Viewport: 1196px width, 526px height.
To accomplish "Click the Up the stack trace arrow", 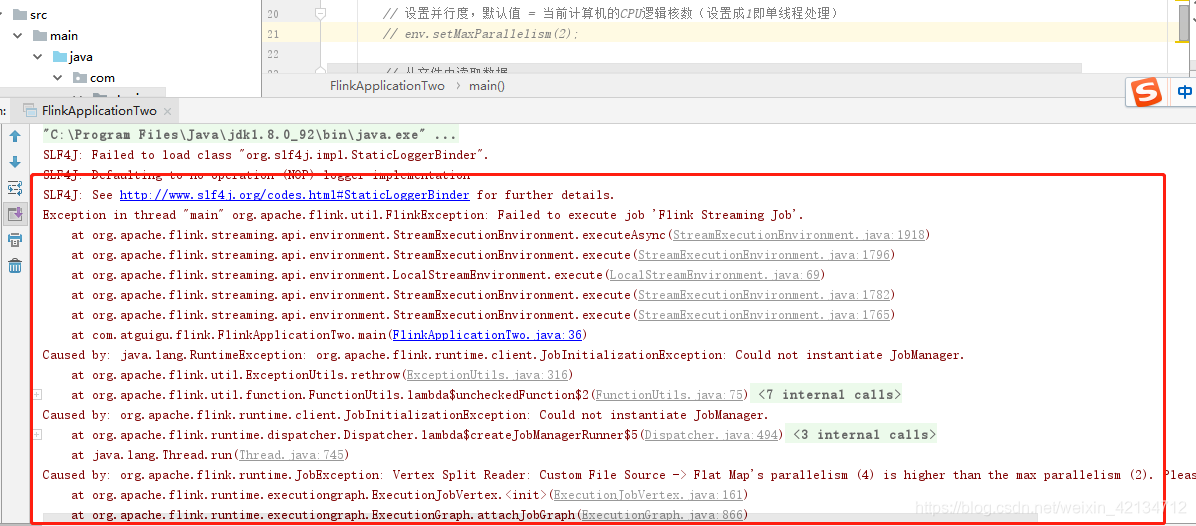I will (x=14, y=136).
